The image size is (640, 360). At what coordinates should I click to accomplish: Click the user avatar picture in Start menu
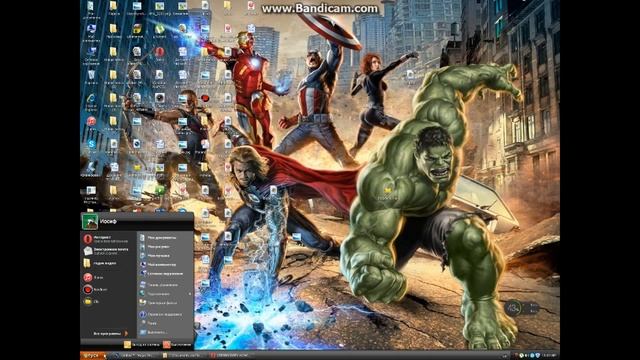90,221
